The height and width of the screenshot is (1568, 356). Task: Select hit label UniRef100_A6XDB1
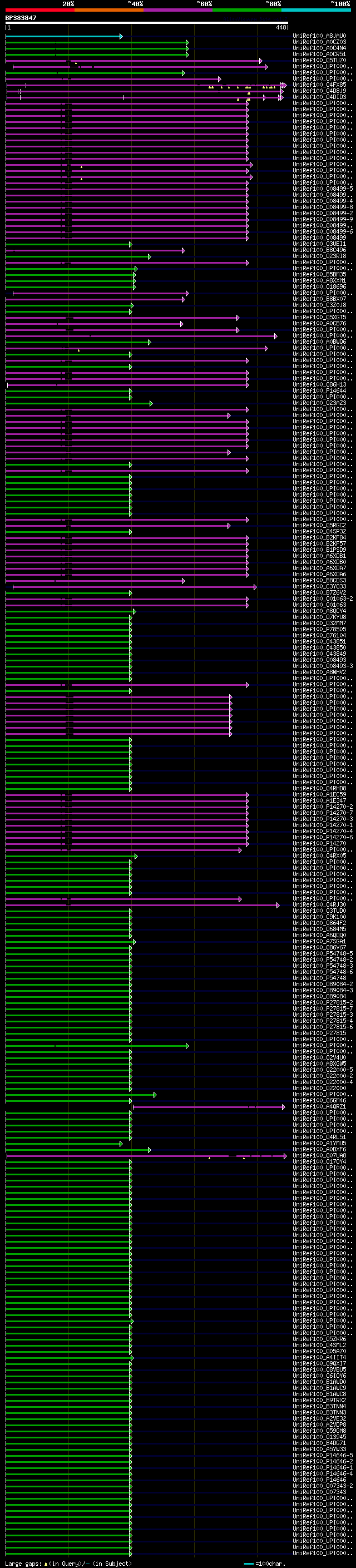tap(319, 556)
